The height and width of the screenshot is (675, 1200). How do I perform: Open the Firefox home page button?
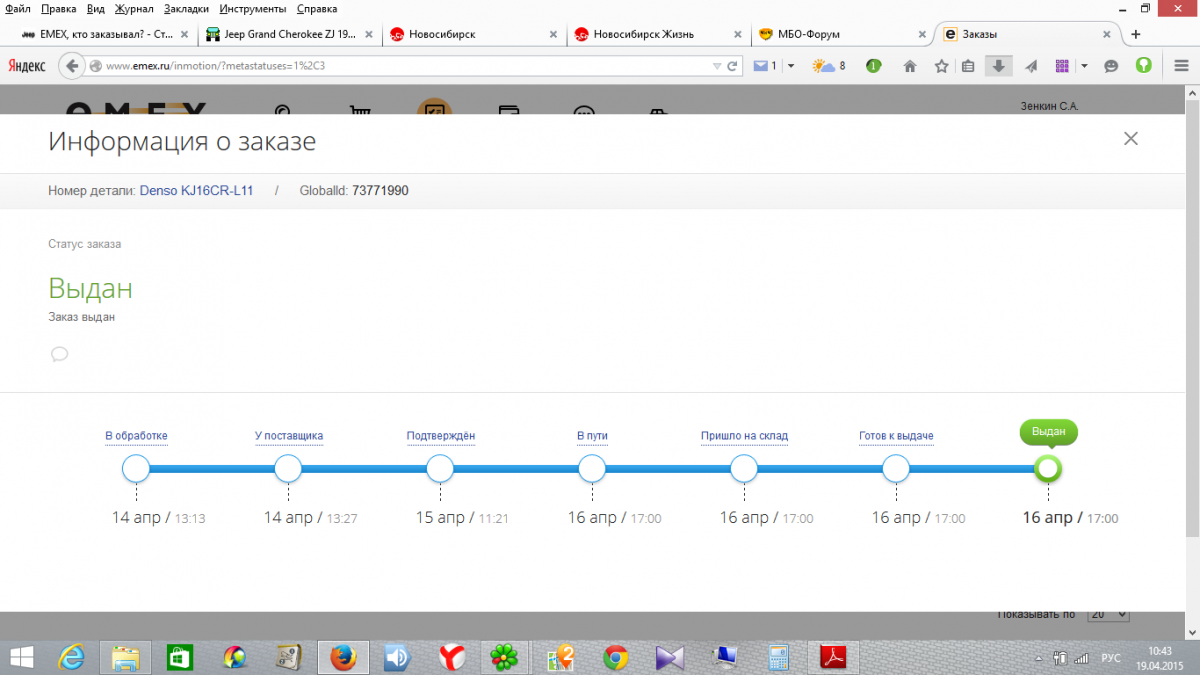point(910,66)
